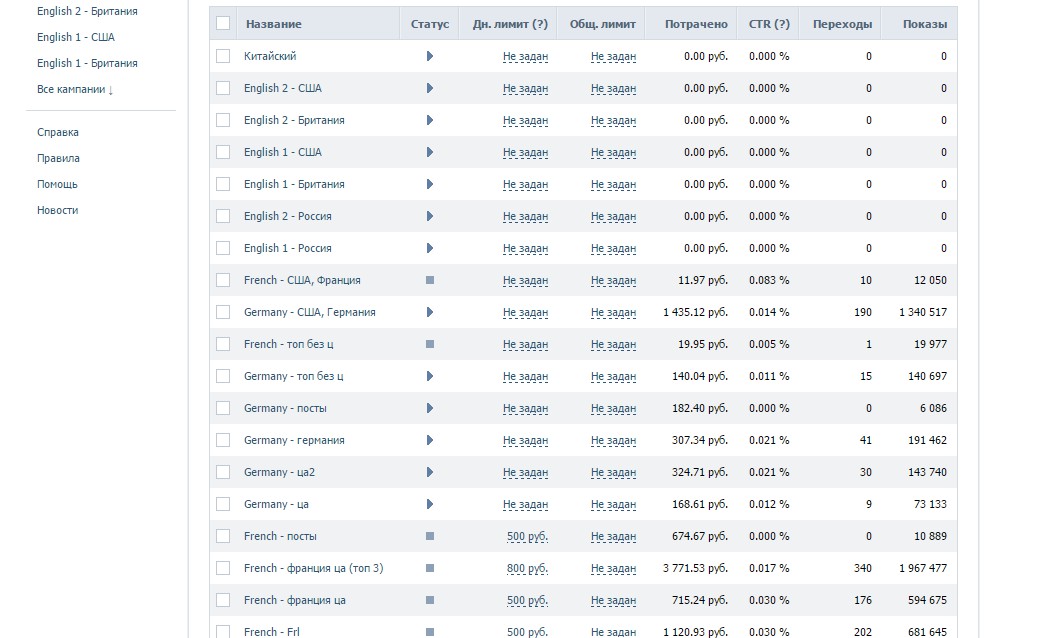Check the Germany - германия row checkbox
The height and width of the screenshot is (638, 1043).
click(x=223, y=440)
